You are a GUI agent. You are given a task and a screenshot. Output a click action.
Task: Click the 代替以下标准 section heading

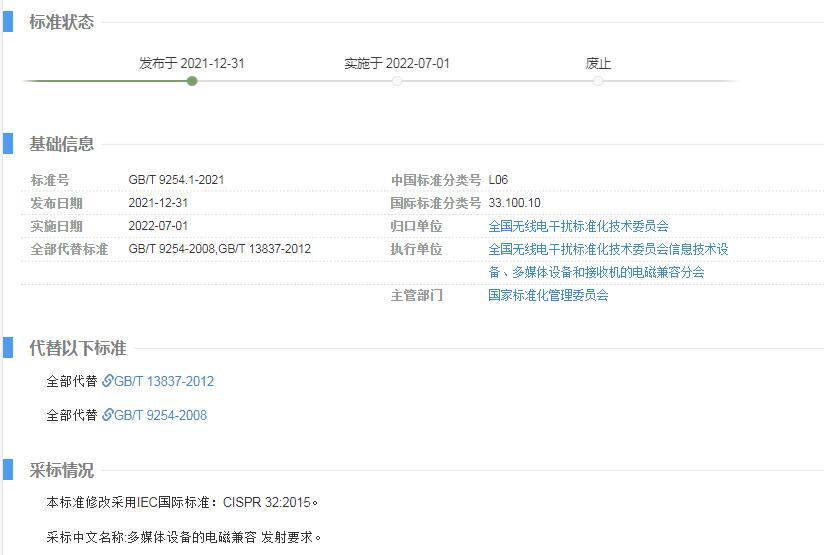pyautogui.click(x=77, y=348)
